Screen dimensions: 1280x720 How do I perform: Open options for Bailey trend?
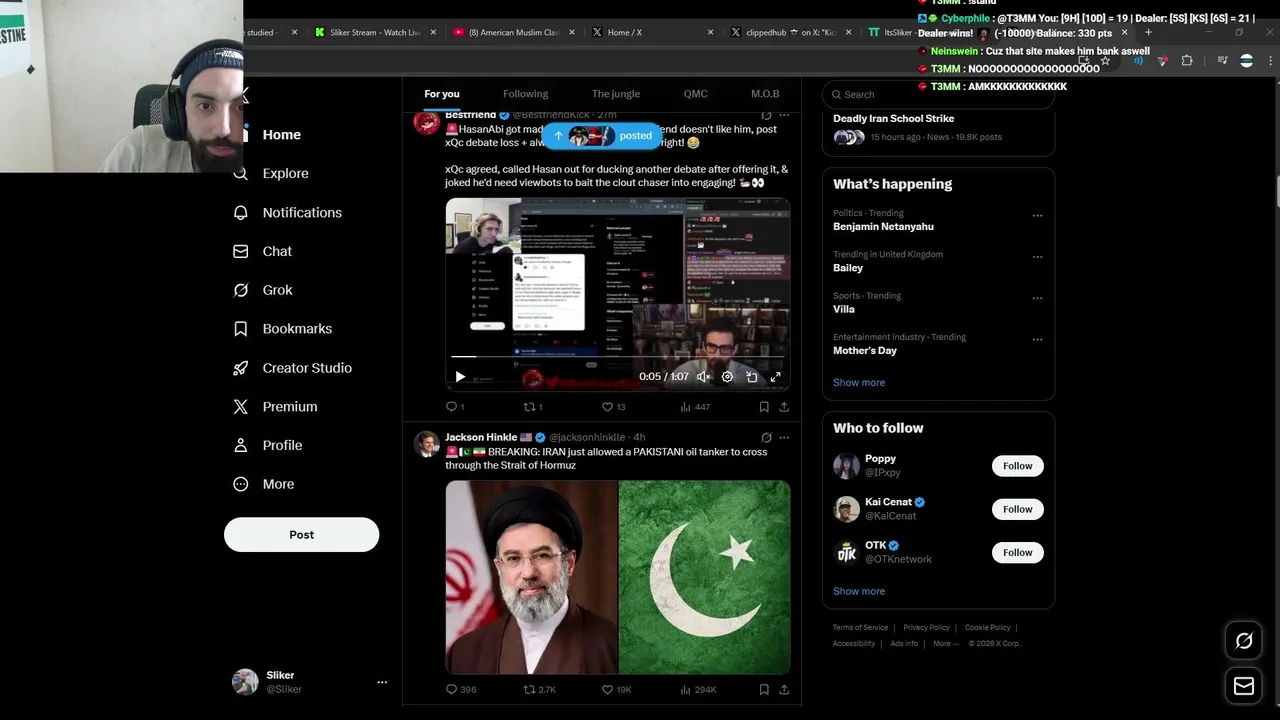pos(1037,257)
